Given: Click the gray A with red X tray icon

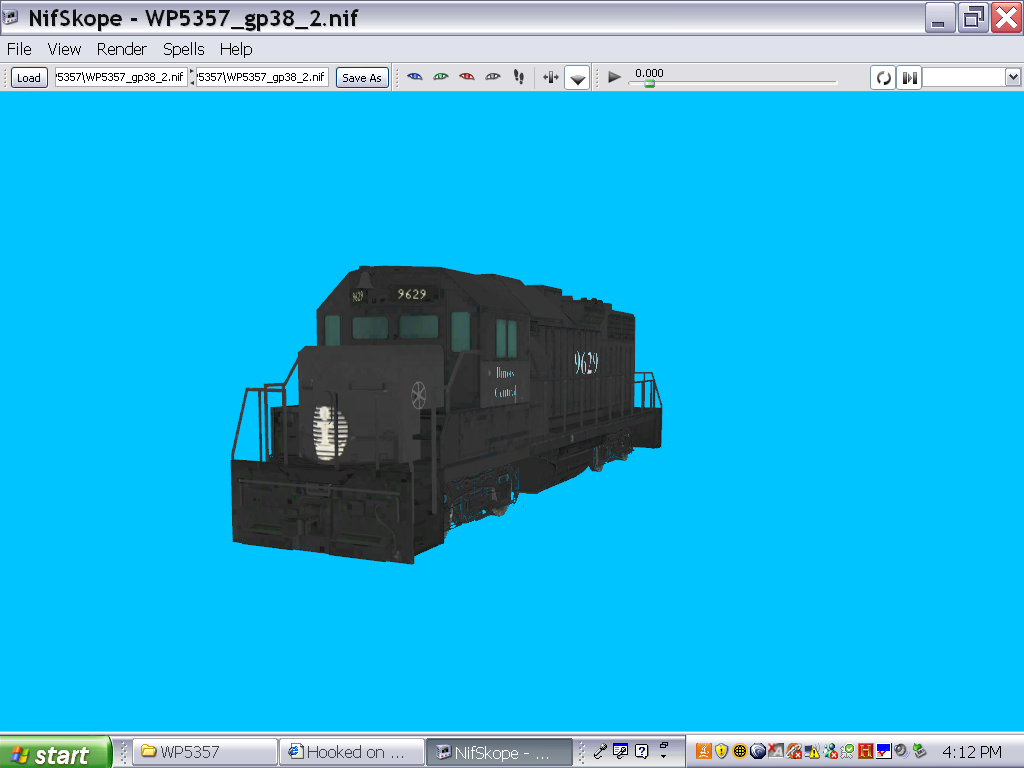Looking at the screenshot, I should point(776,751).
